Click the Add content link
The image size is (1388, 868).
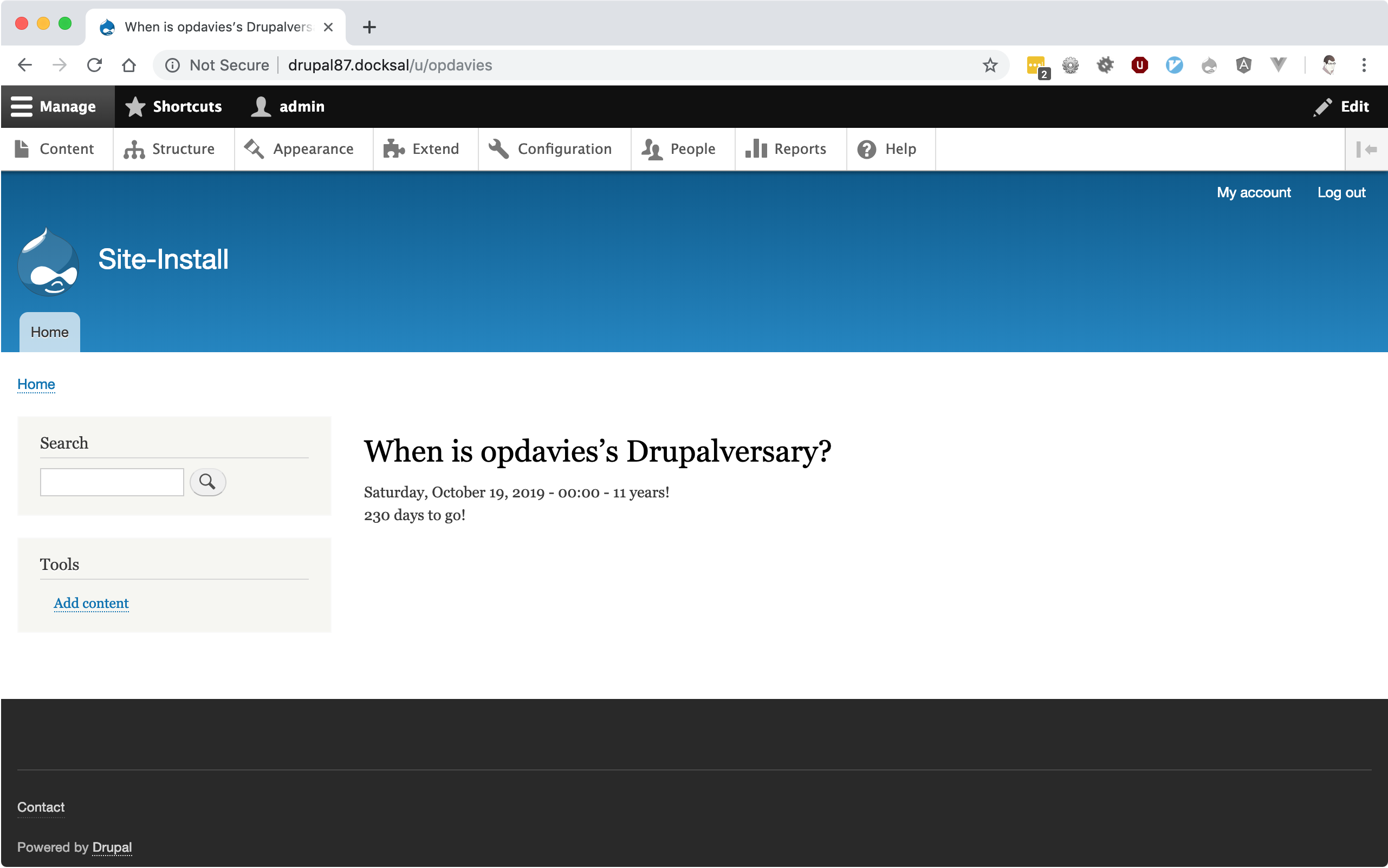point(91,603)
